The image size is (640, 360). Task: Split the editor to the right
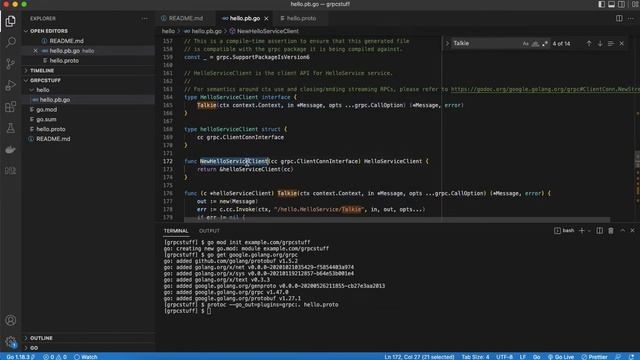619,18
